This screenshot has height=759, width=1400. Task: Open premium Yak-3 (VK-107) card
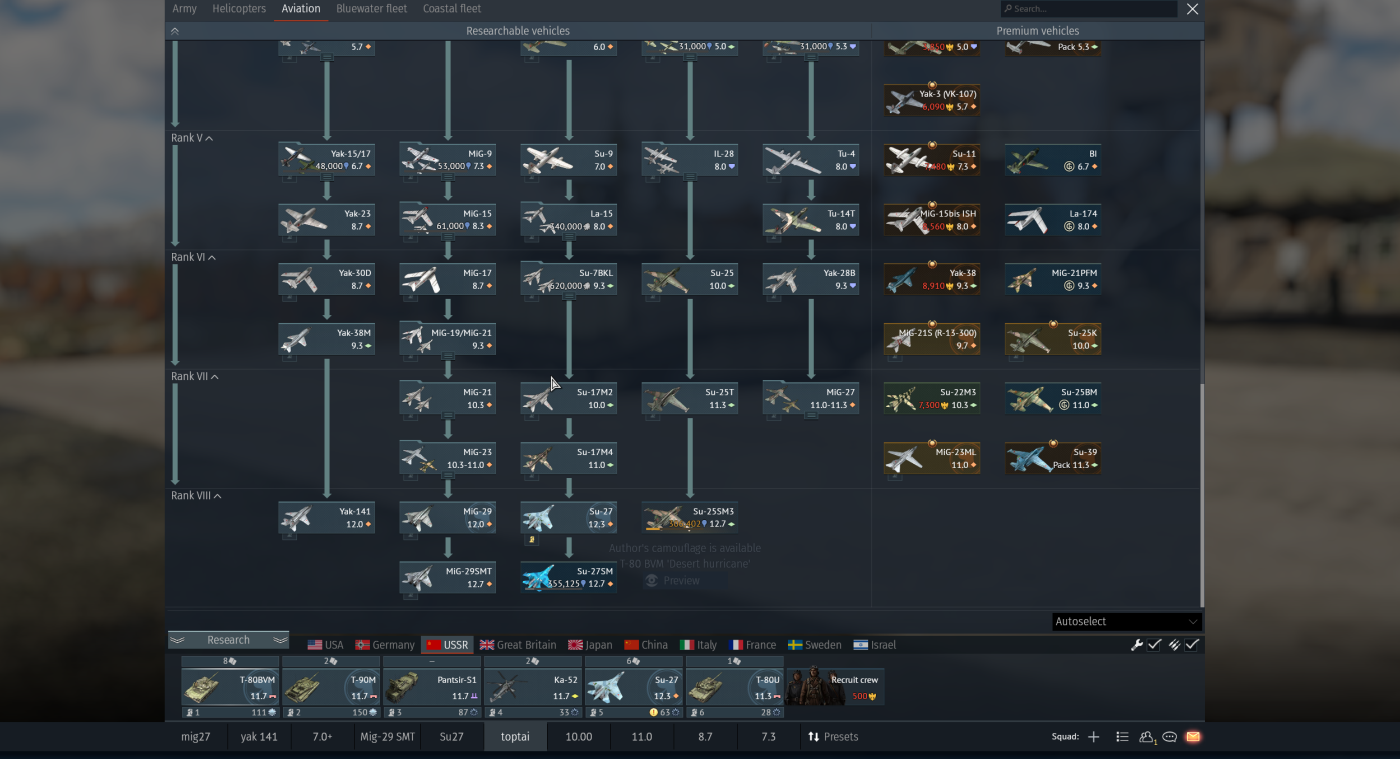coord(932,100)
